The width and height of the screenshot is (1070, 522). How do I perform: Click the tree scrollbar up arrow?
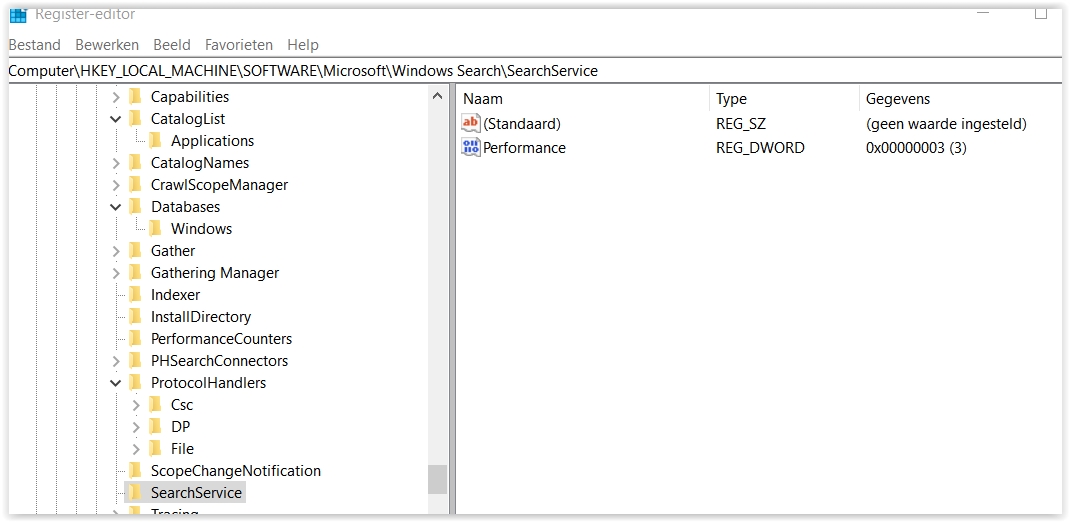pyautogui.click(x=437, y=97)
